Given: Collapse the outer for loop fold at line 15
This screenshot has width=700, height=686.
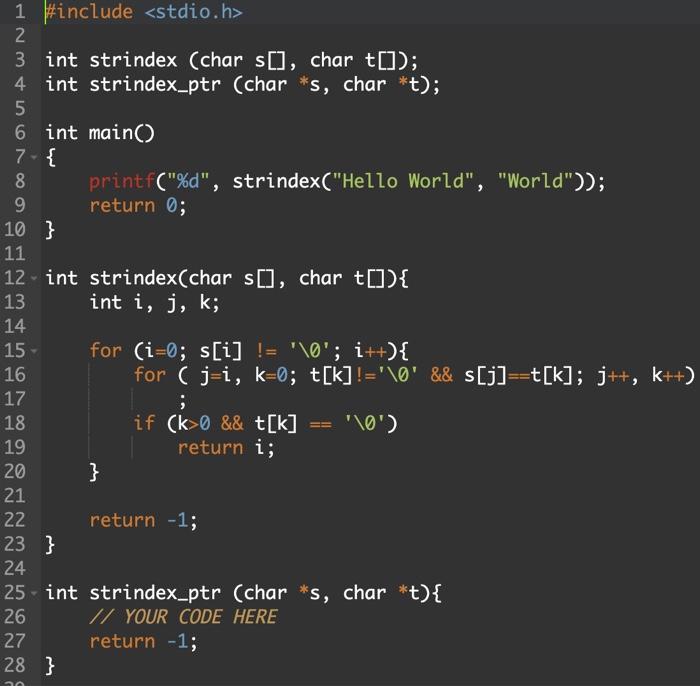Looking at the screenshot, I should [x=34, y=351].
